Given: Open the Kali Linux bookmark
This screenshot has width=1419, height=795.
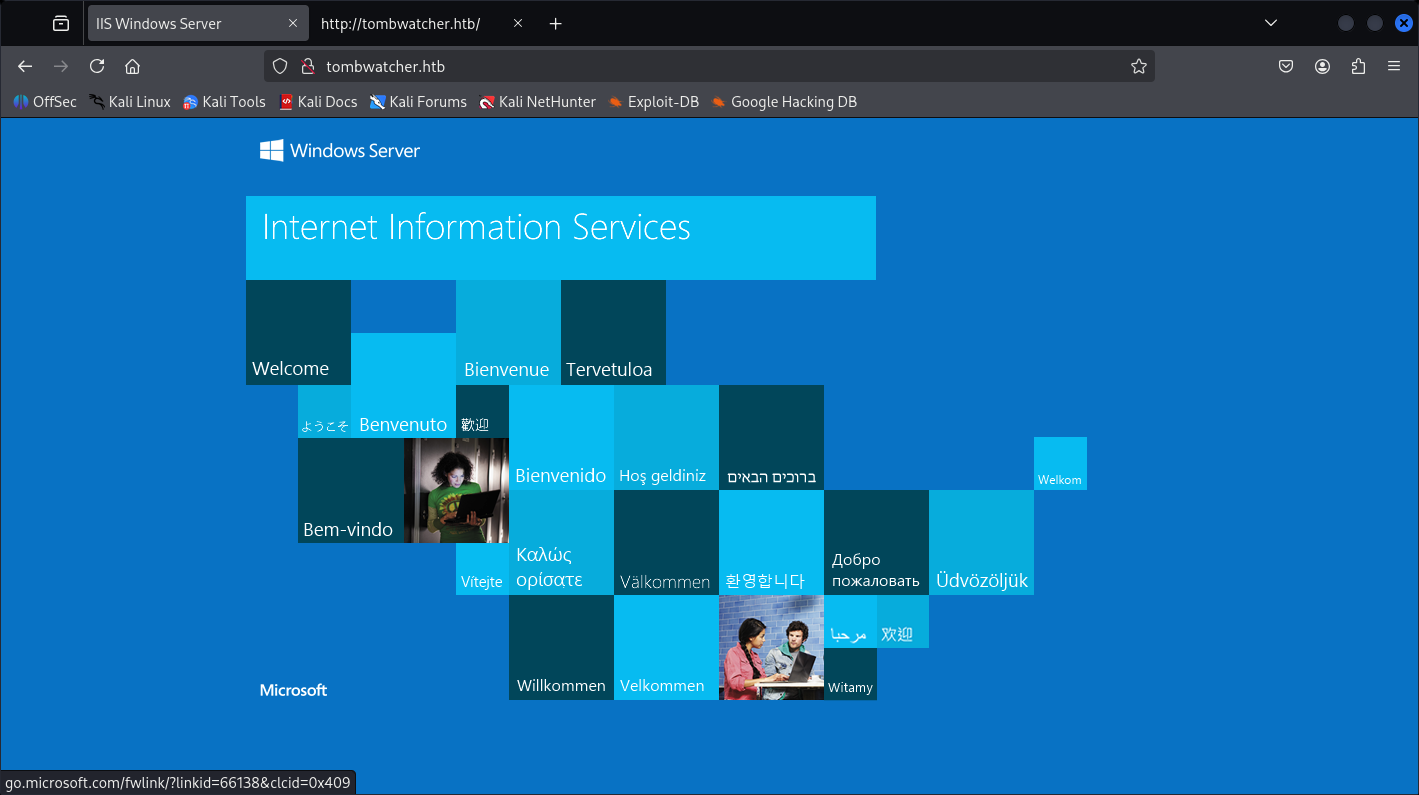Looking at the screenshot, I should pos(130,102).
